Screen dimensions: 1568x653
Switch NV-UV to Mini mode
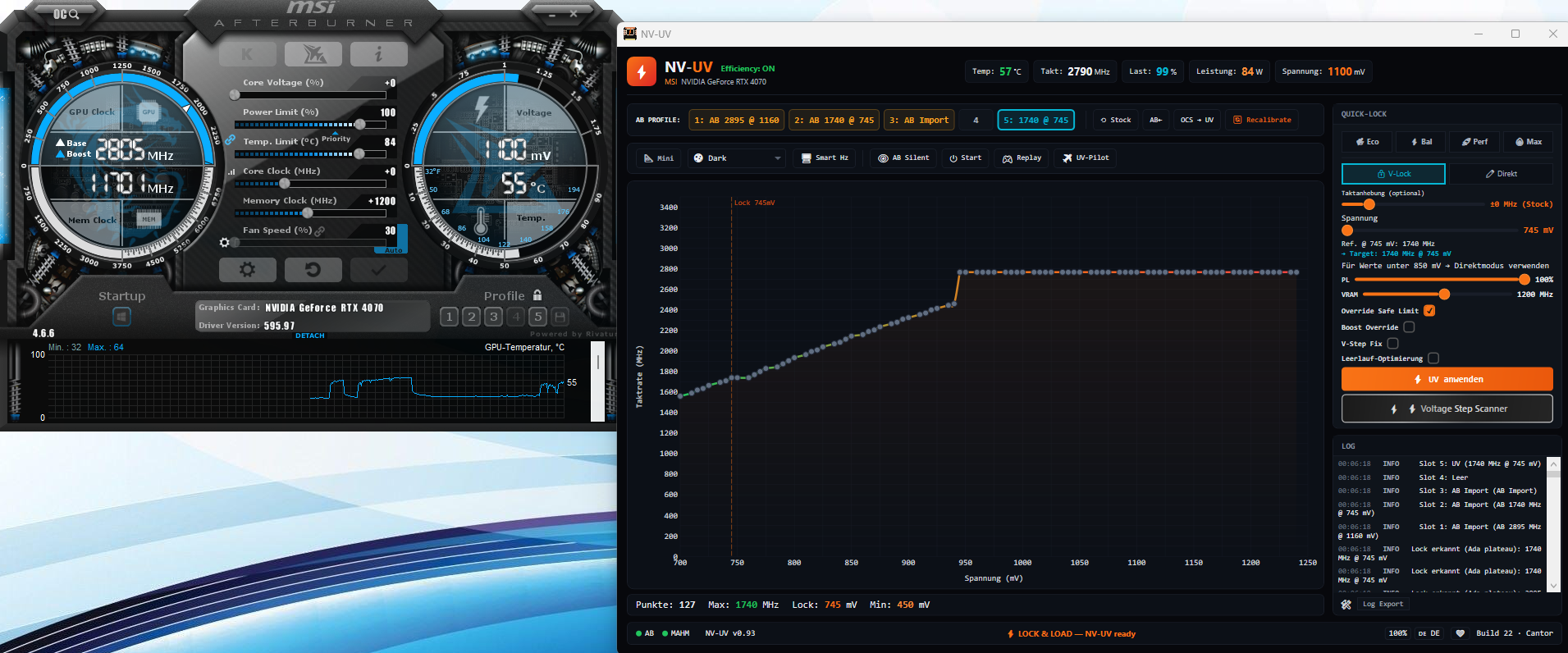[x=659, y=158]
